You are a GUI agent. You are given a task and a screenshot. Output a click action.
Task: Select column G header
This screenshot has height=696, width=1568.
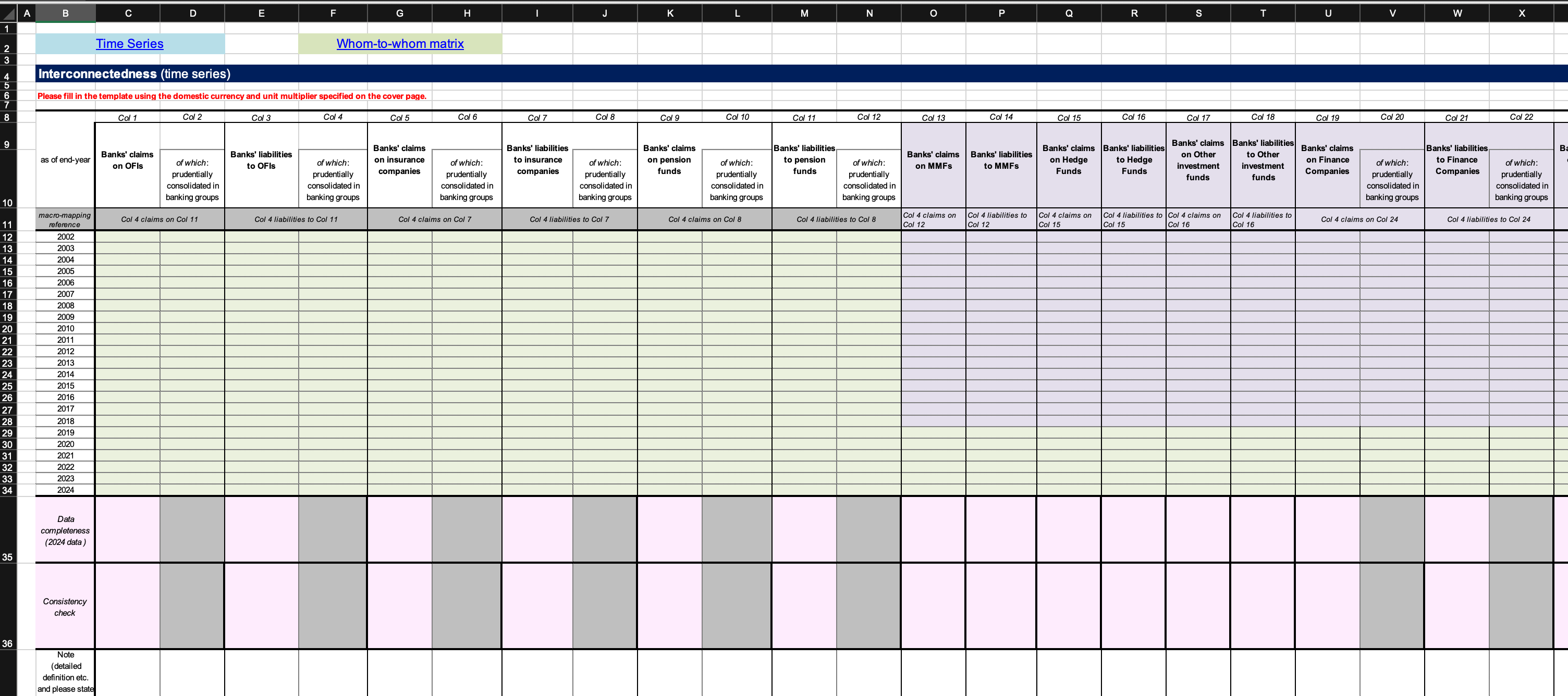399,13
